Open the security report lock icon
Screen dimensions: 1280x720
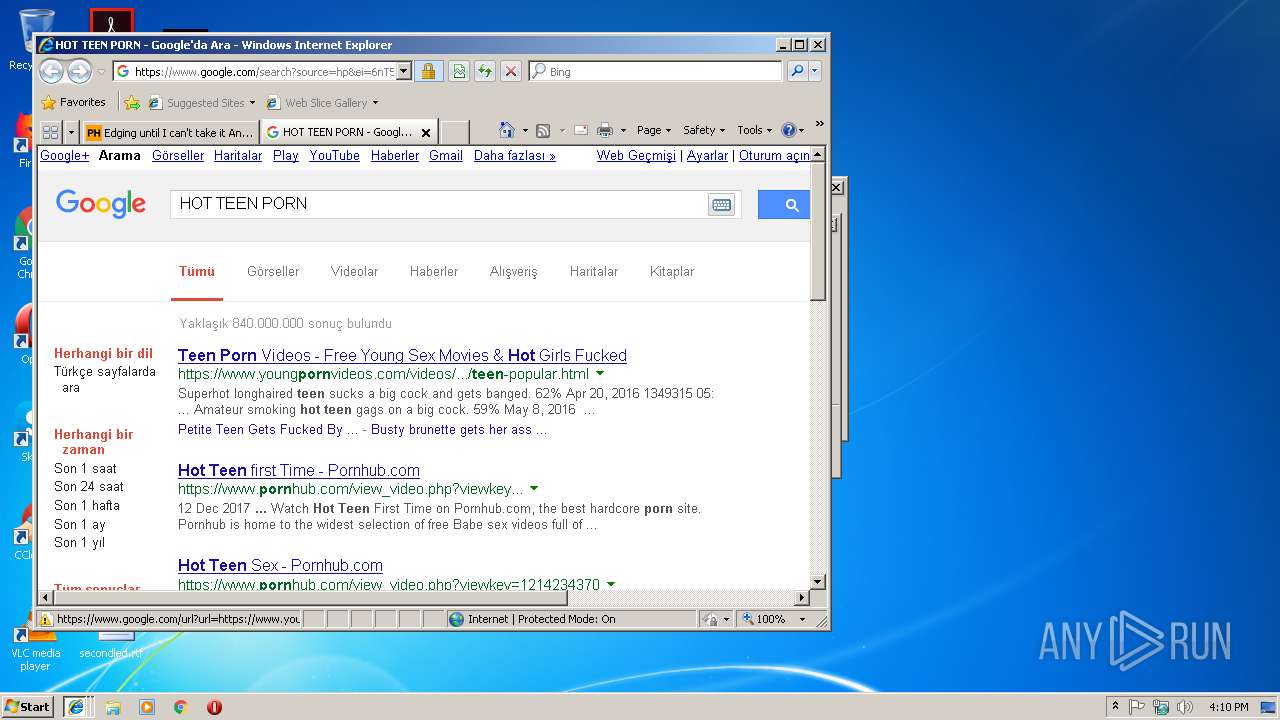[x=428, y=71]
